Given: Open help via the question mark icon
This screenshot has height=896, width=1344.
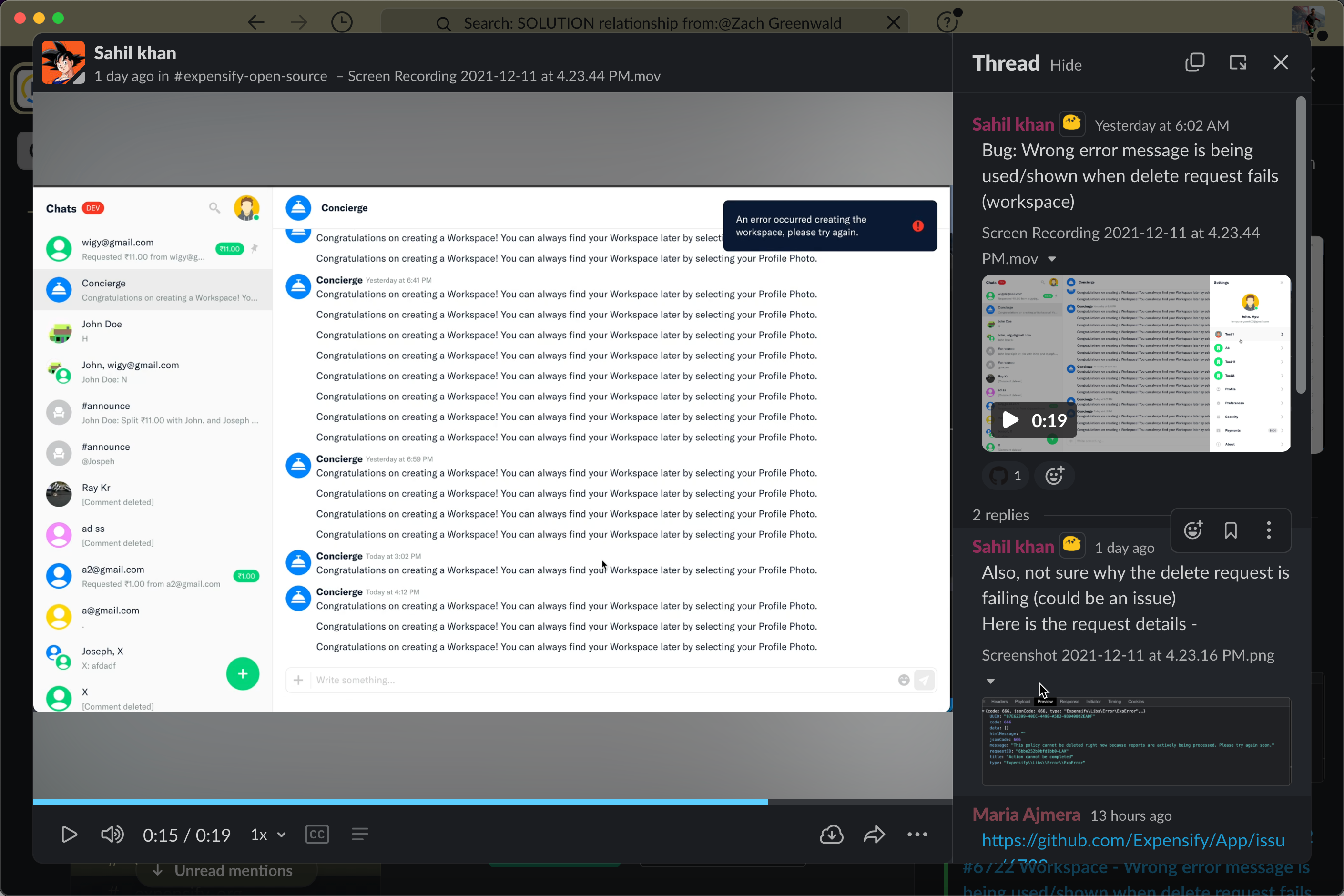Looking at the screenshot, I should point(947,22).
